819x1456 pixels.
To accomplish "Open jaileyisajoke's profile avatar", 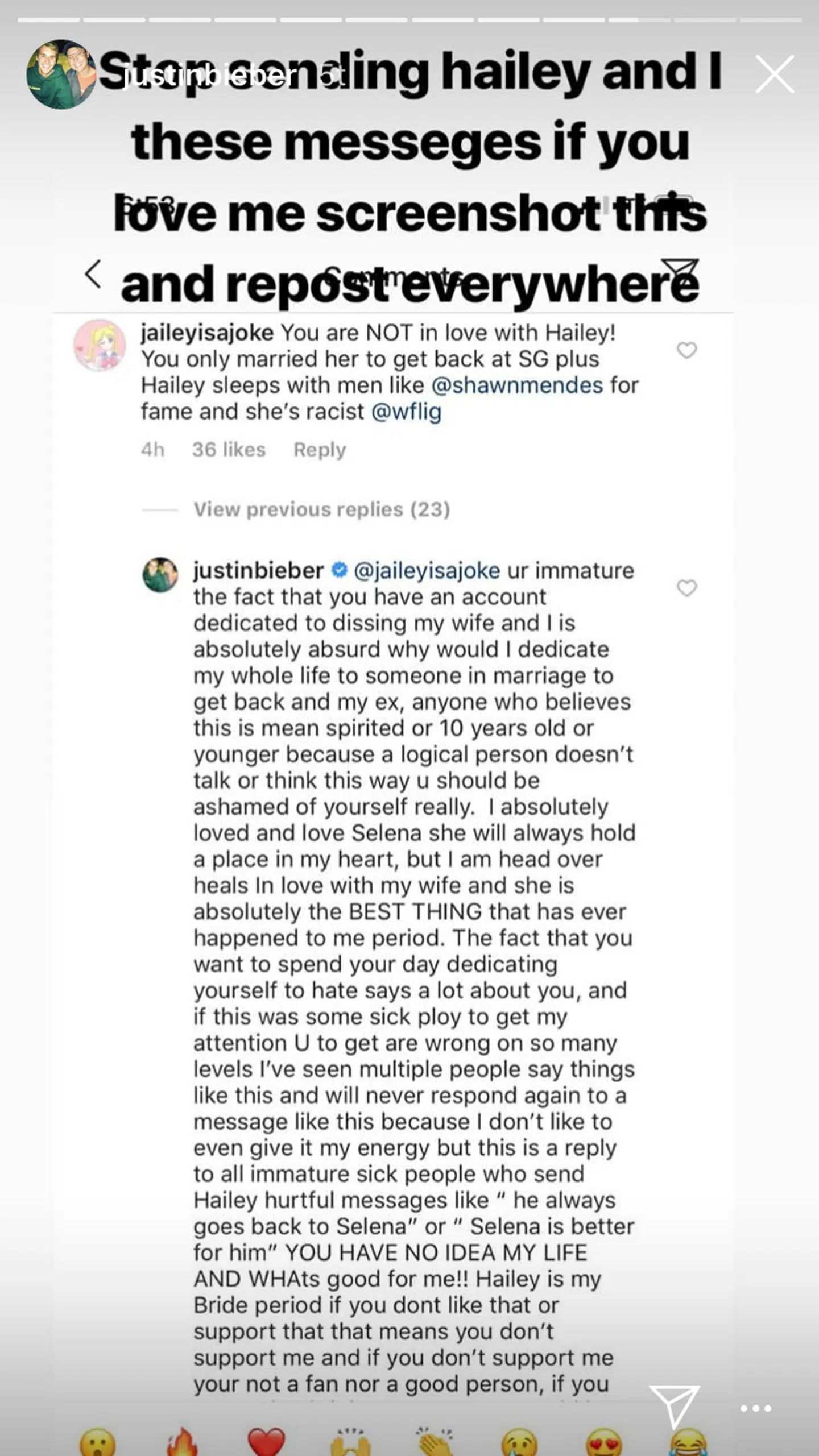I will [x=100, y=345].
